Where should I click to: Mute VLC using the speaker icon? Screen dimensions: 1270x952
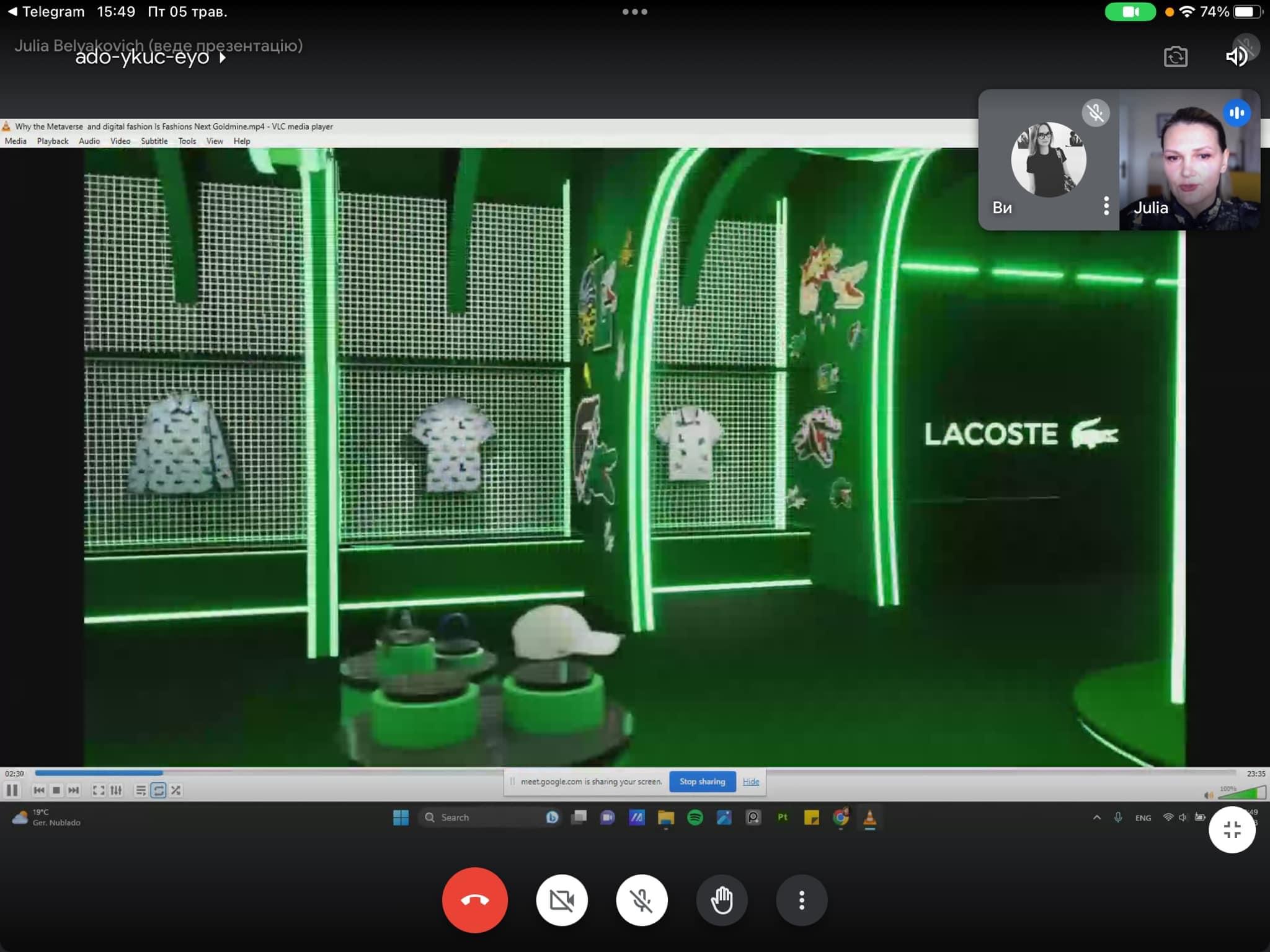(x=1208, y=795)
